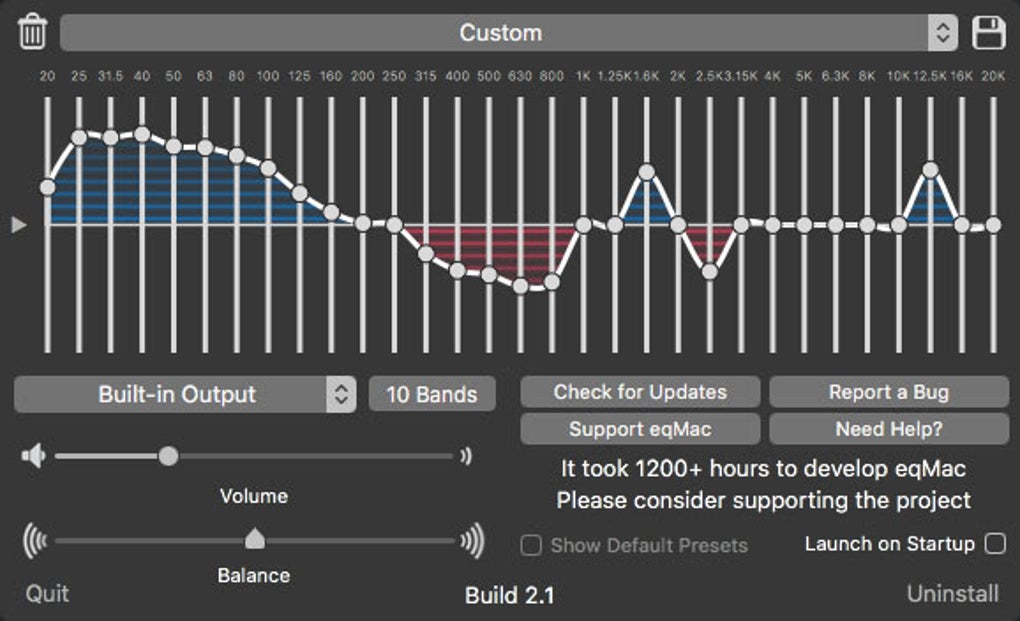Open the Custom preset dropdown

coord(508,32)
